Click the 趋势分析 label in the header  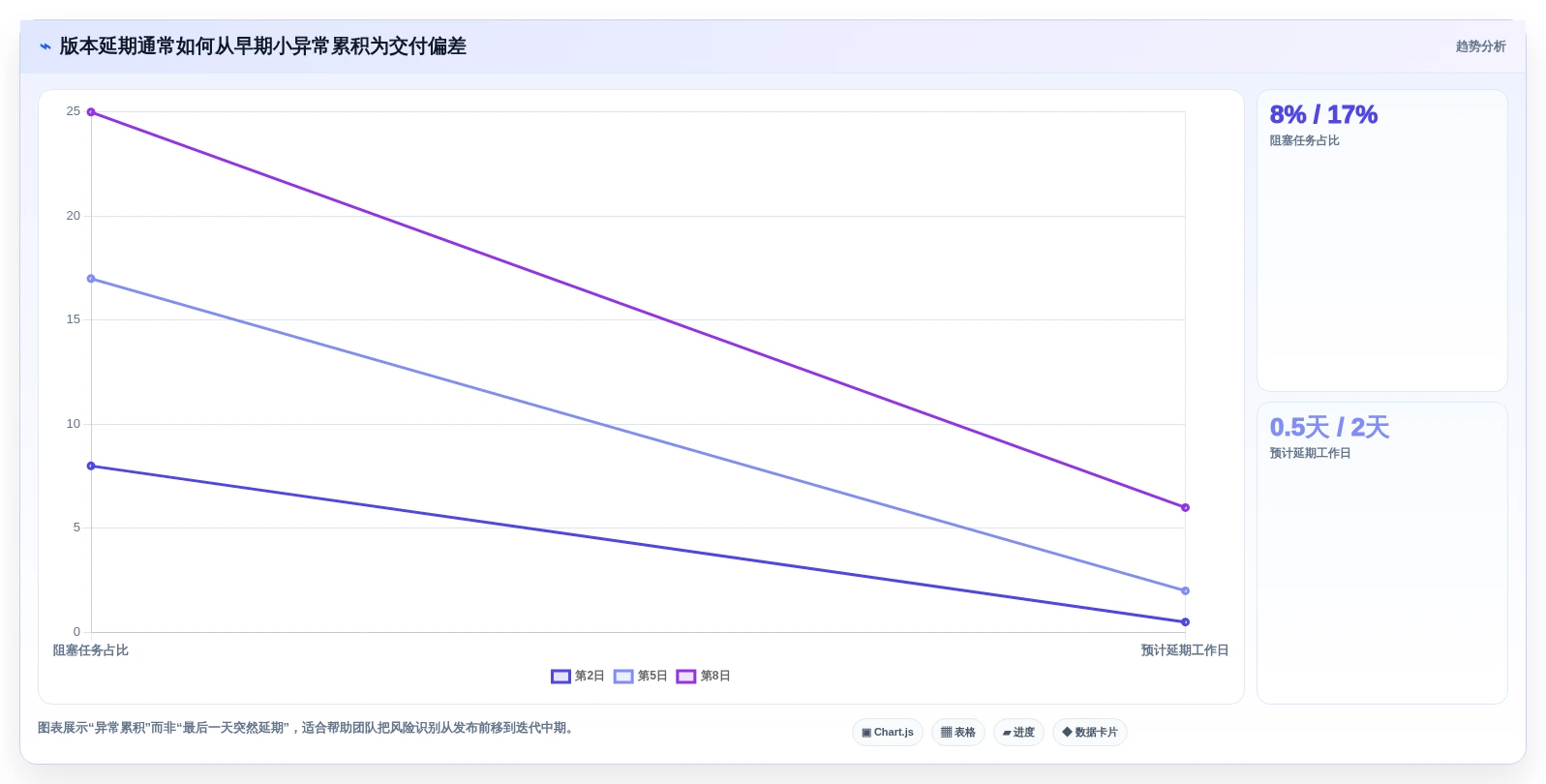pos(1480,46)
